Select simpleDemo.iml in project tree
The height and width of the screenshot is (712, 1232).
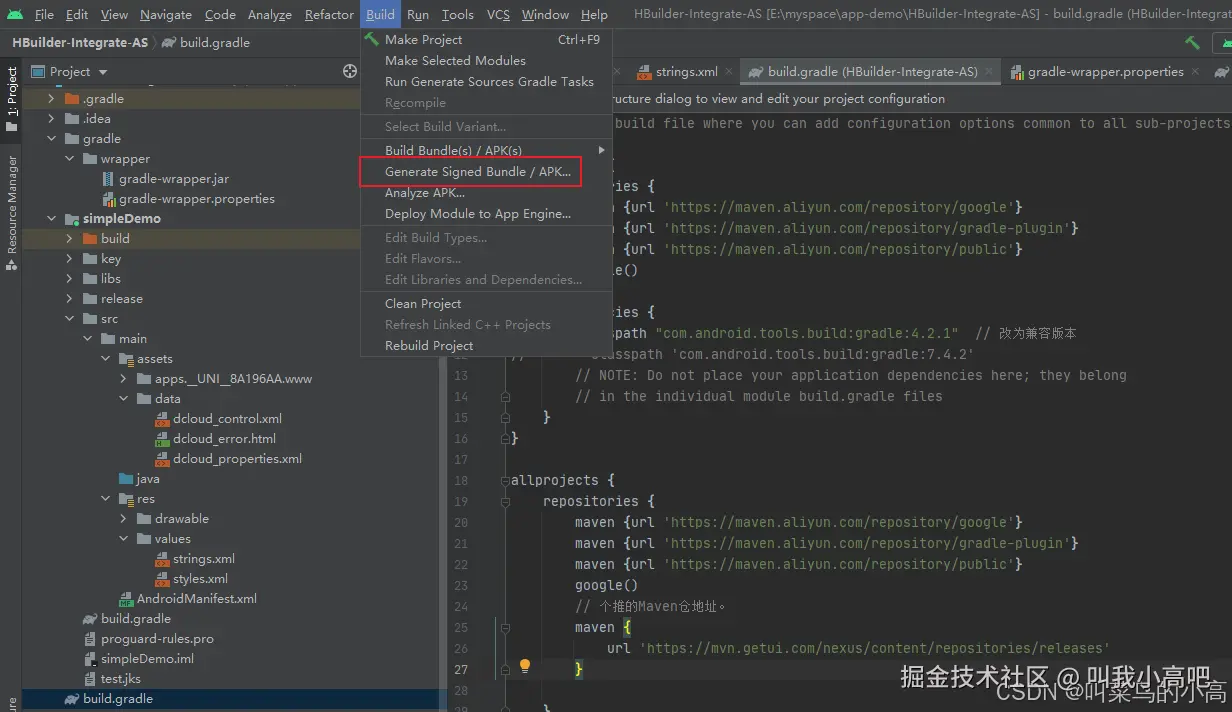[147, 659]
